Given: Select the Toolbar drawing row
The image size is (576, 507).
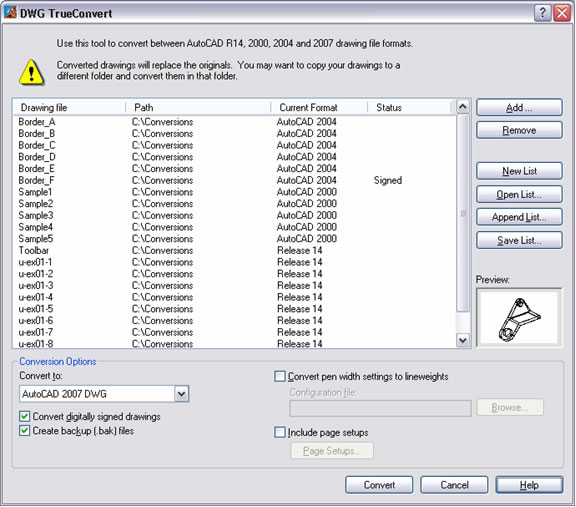Looking at the screenshot, I should coord(235,251).
